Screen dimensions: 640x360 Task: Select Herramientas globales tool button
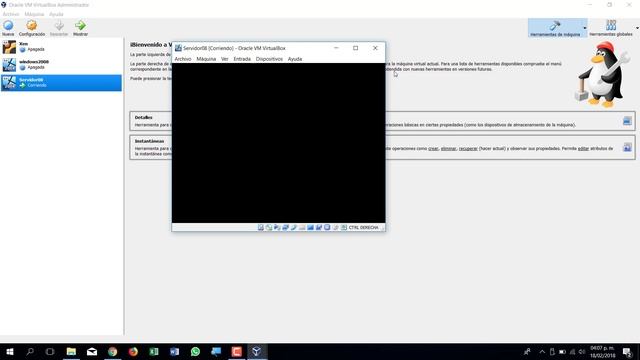tap(611, 28)
